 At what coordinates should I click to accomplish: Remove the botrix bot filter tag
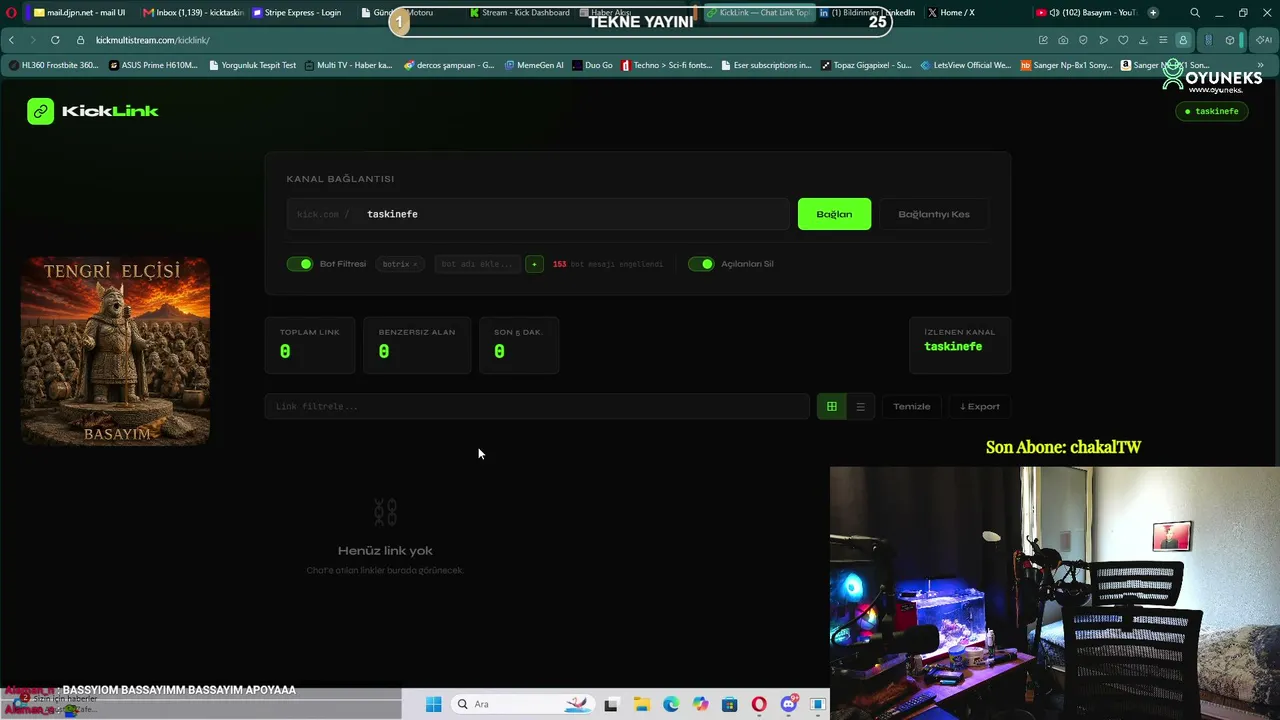[415, 264]
